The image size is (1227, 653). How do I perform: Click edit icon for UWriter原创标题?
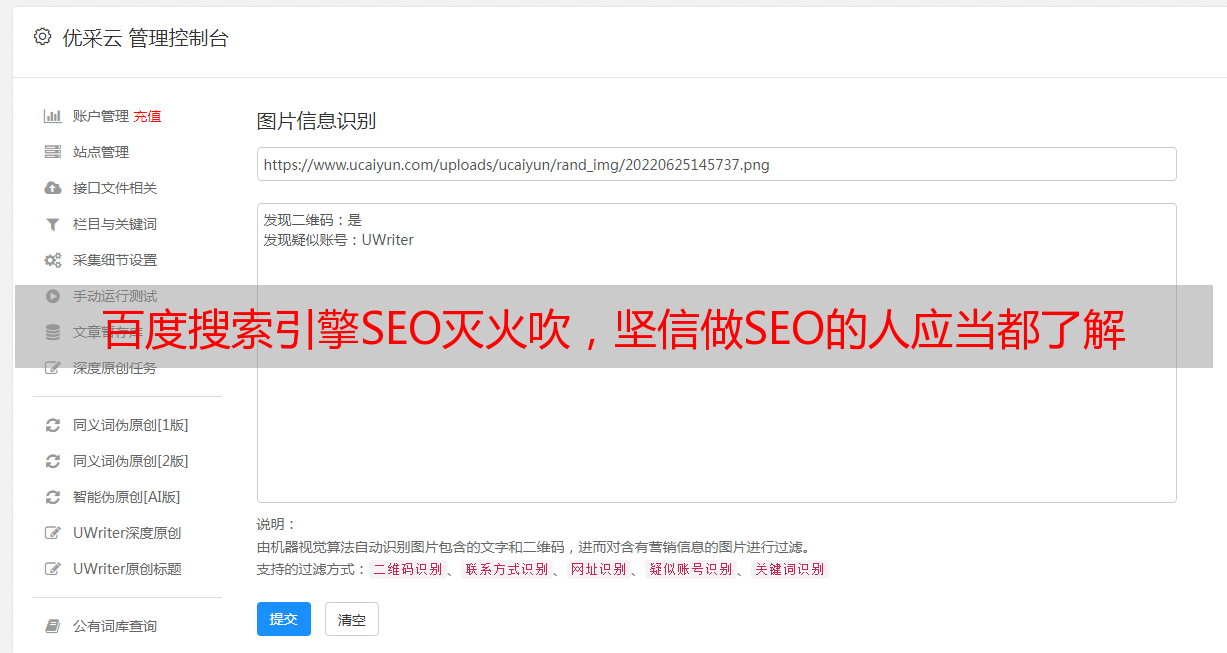53,569
